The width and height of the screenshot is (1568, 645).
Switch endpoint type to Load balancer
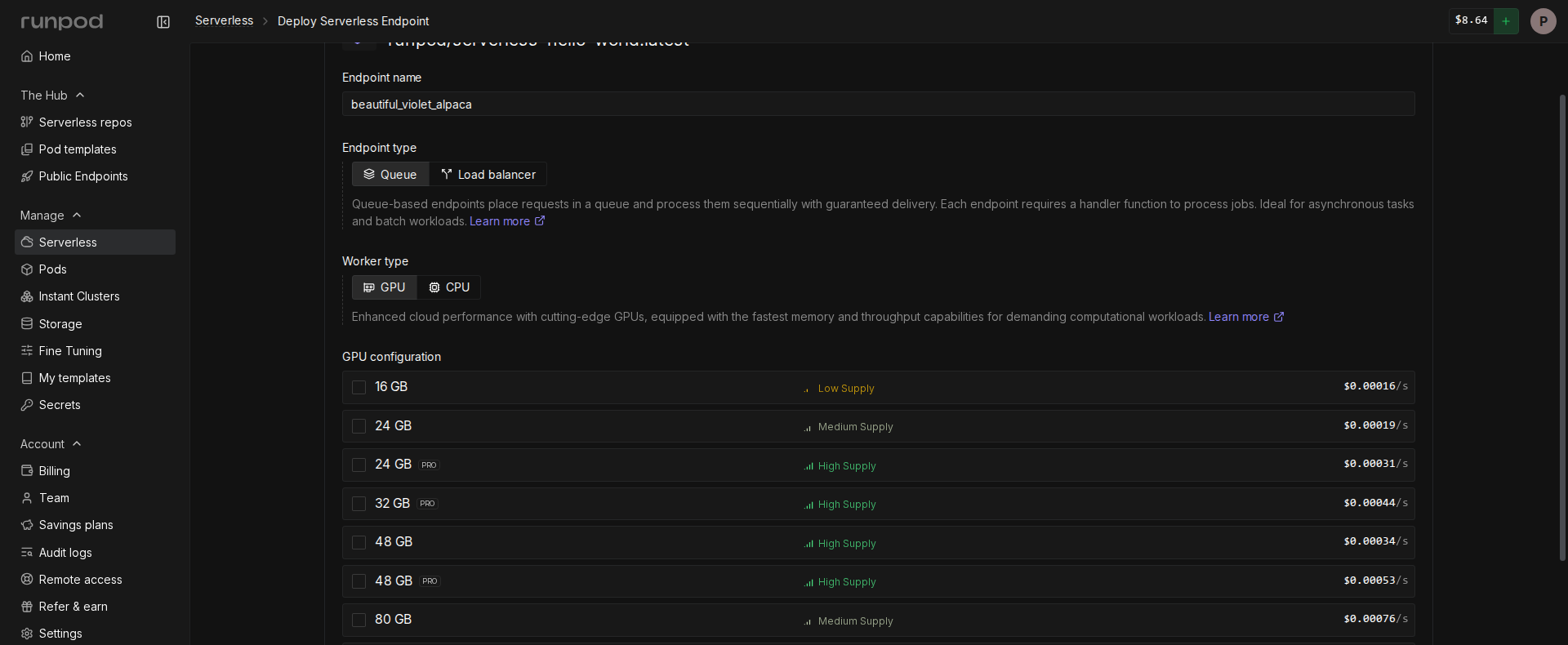tap(488, 175)
